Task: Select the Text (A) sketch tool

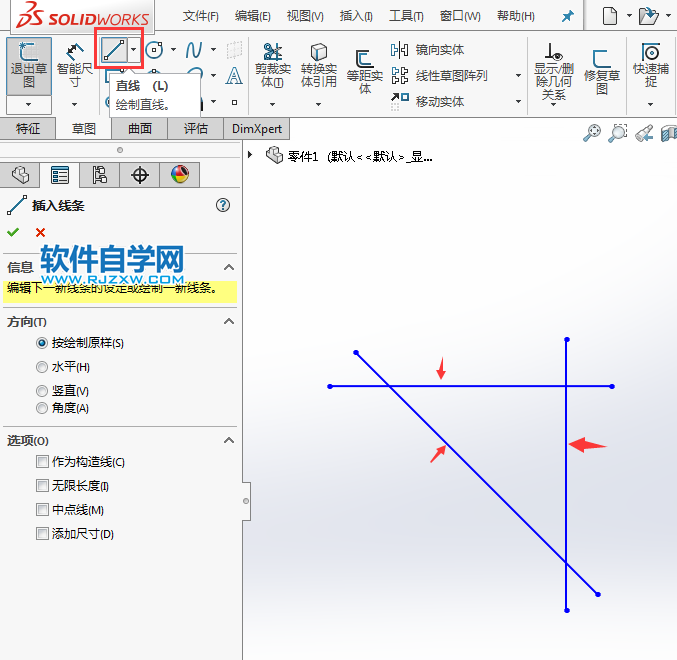Action: pos(234,76)
